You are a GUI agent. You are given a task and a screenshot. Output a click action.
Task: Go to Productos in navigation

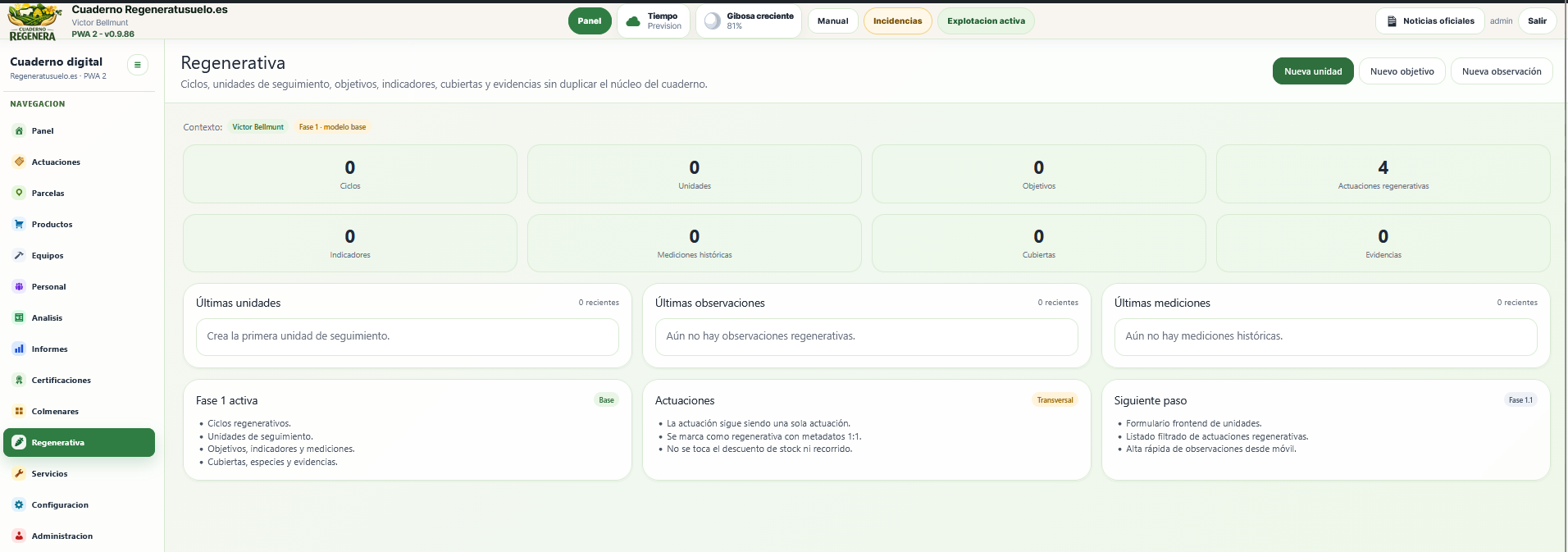coord(79,224)
